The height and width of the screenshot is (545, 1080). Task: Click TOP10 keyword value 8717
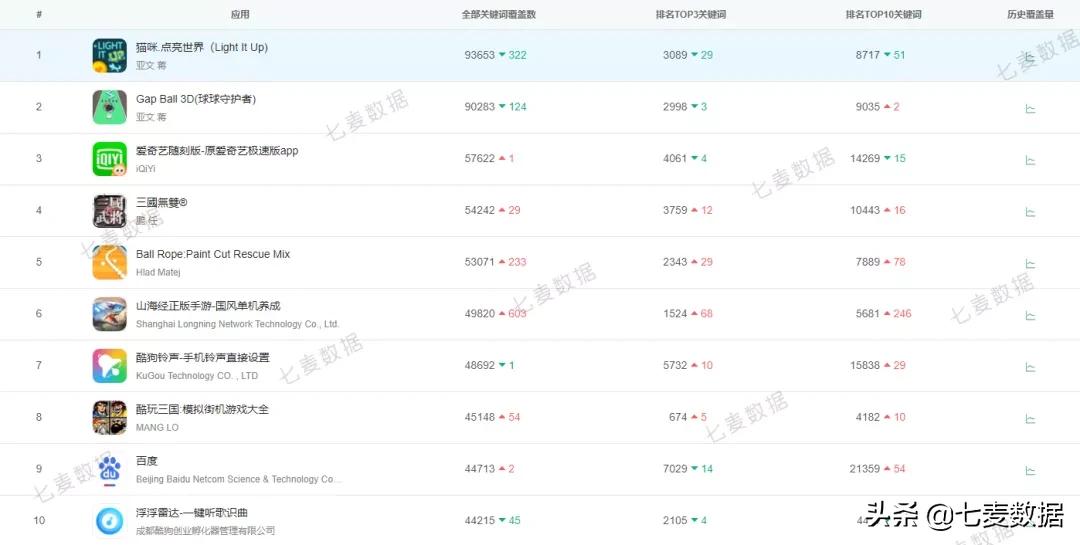tap(868, 55)
